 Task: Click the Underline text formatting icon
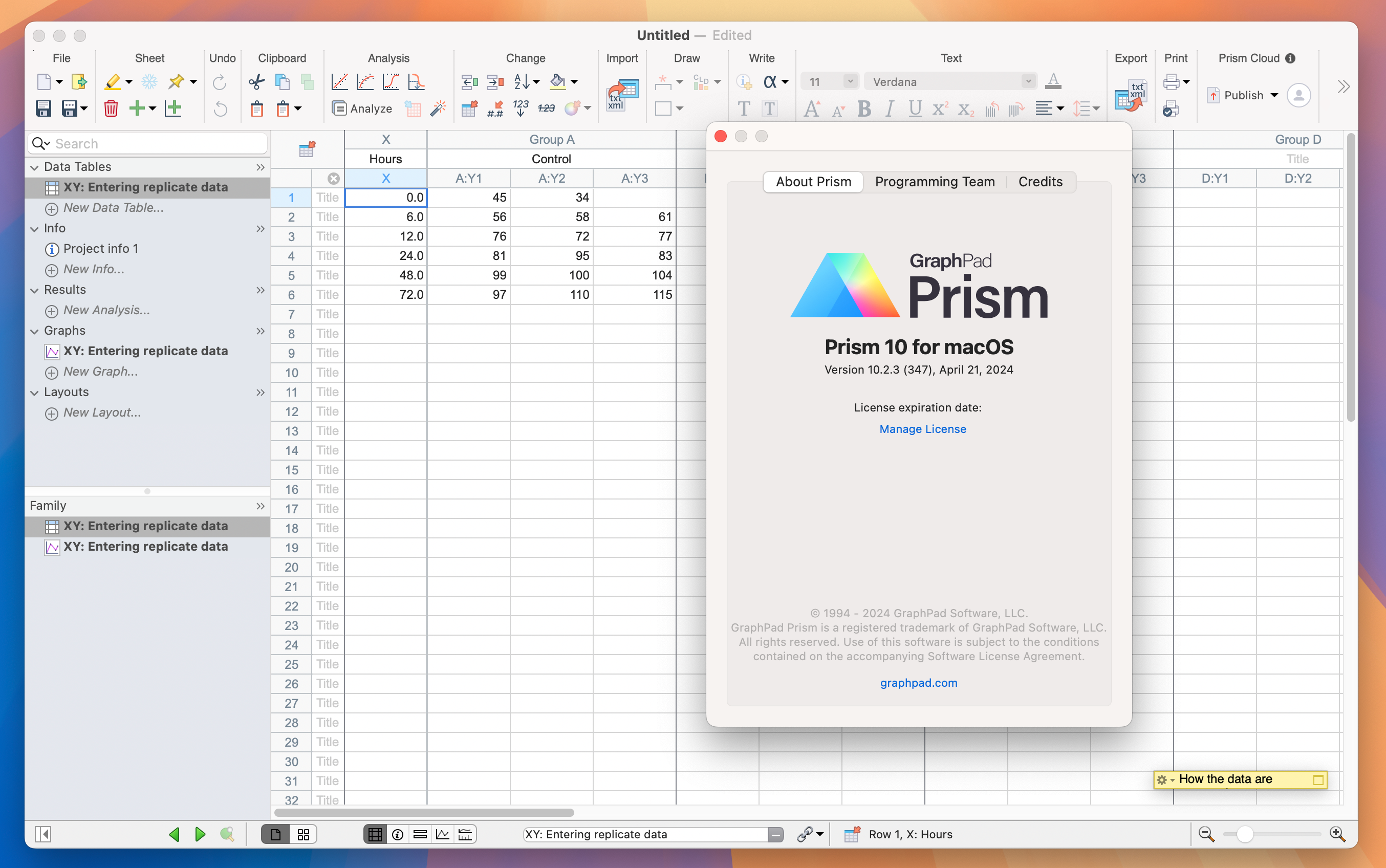[x=915, y=108]
